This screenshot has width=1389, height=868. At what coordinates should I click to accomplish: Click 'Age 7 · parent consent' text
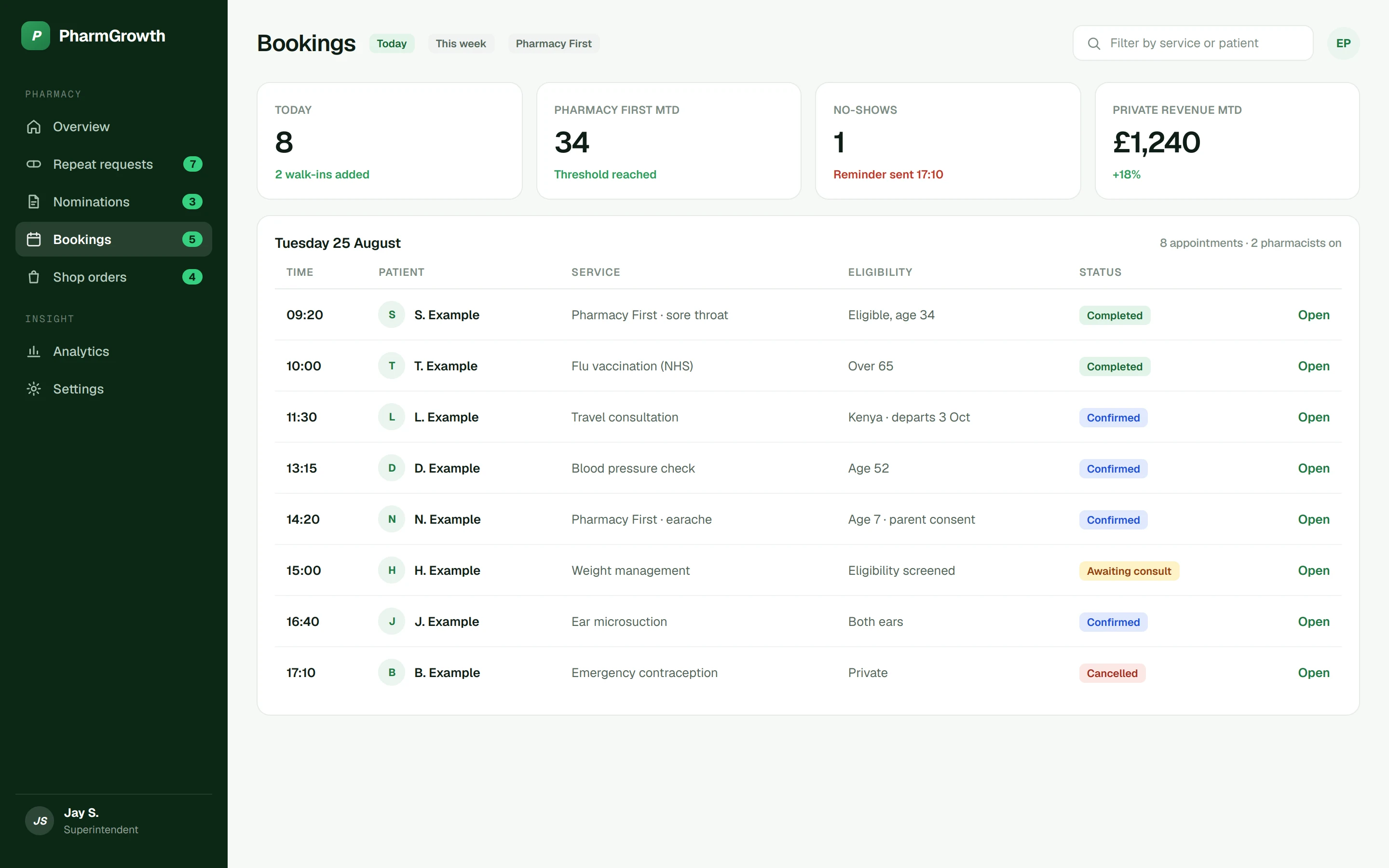coord(912,519)
